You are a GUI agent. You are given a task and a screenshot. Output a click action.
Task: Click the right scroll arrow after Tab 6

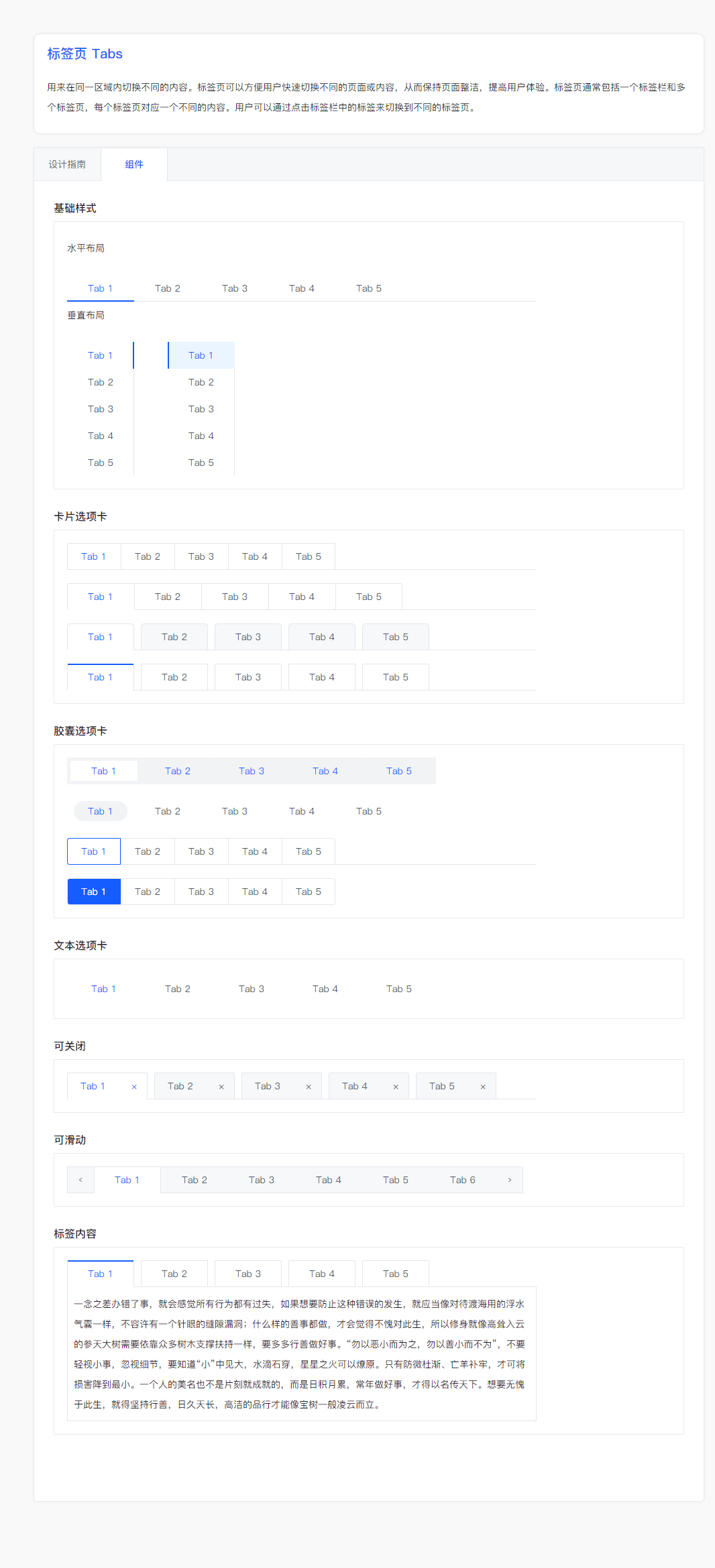click(x=510, y=1180)
